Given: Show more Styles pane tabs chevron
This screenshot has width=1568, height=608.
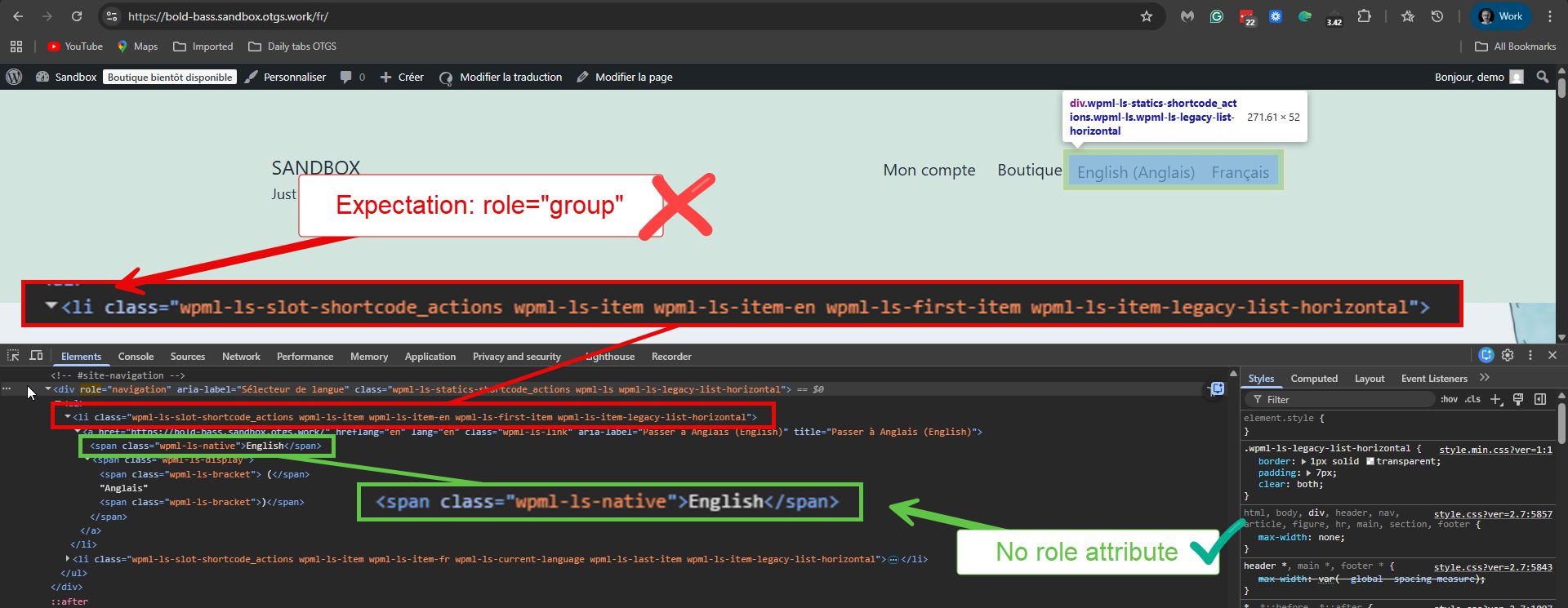Looking at the screenshot, I should coord(1485,378).
